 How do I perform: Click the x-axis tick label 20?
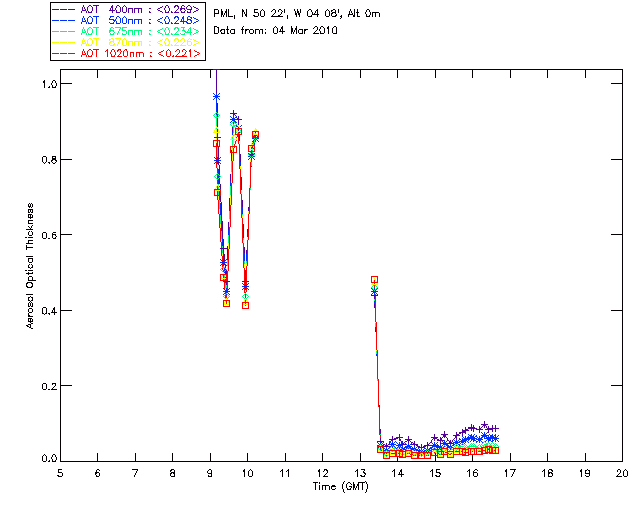click(622, 472)
